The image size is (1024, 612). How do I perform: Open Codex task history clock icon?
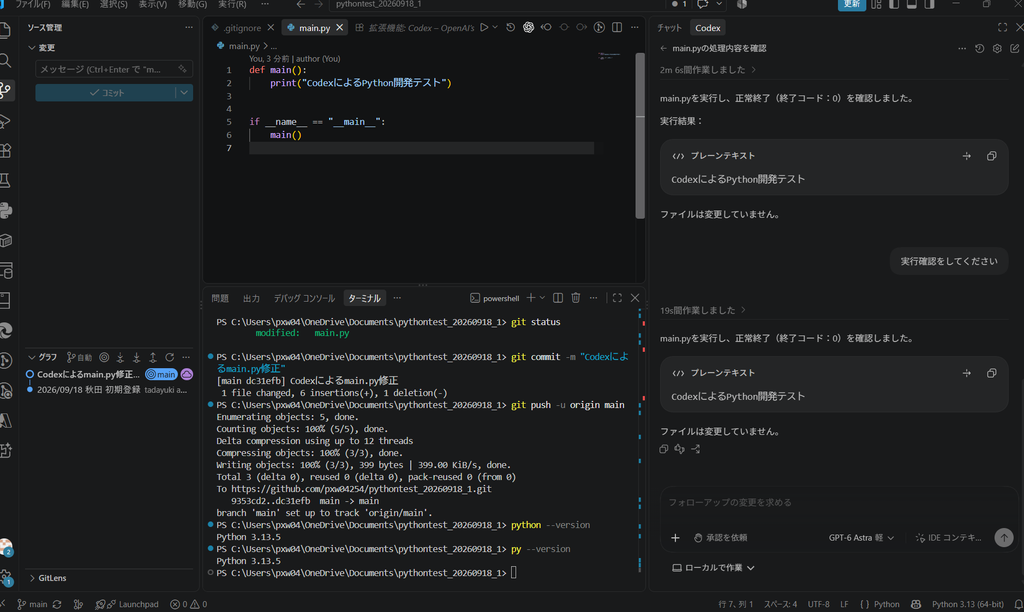pyautogui.click(x=980, y=48)
